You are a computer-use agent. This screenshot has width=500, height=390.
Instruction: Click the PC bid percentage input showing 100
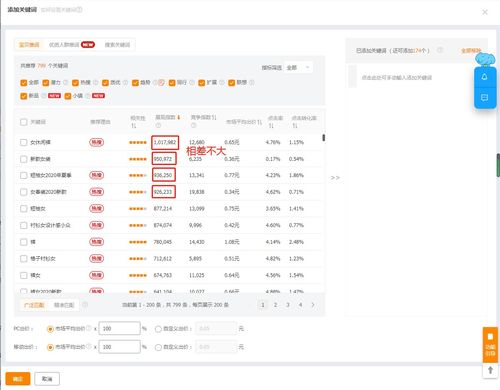pos(120,328)
